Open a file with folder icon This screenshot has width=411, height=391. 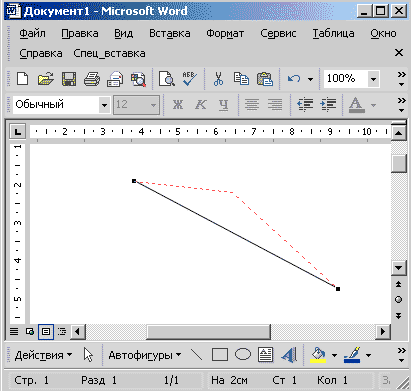(46, 79)
